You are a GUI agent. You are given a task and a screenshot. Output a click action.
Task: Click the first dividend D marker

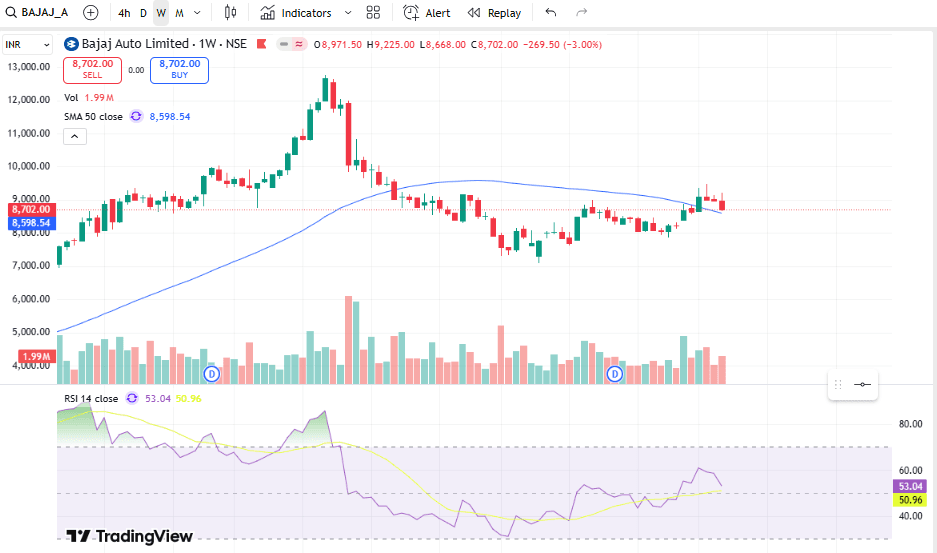(x=212, y=374)
